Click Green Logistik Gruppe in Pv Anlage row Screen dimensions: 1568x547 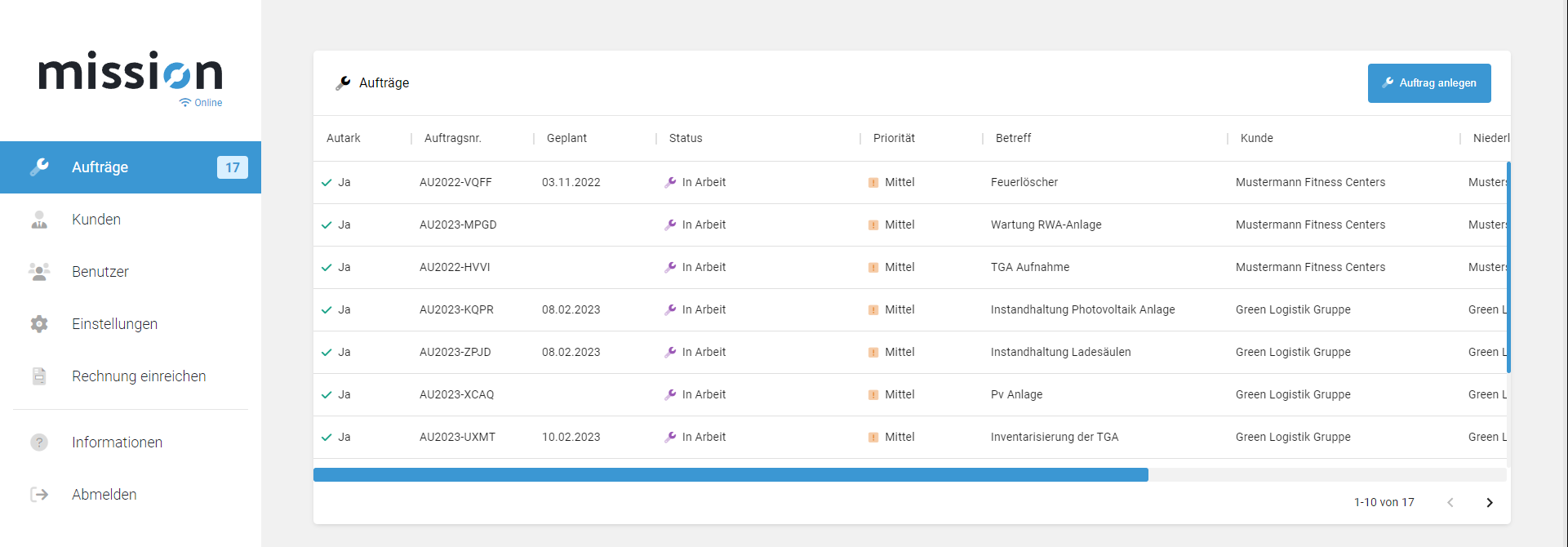(x=1293, y=395)
